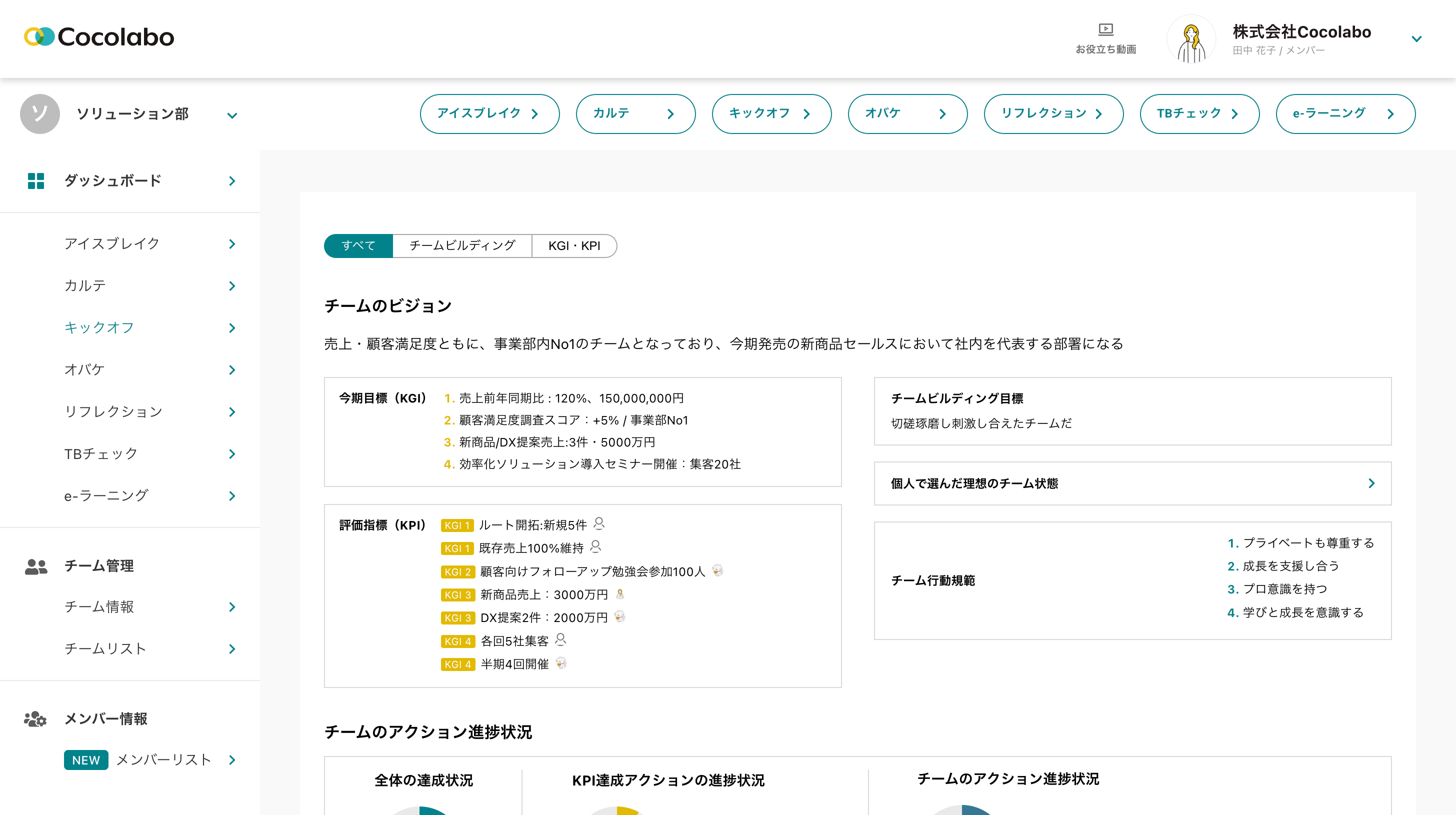Open キックオフ in the sidebar menu
The image size is (1456, 815).
tap(99, 328)
